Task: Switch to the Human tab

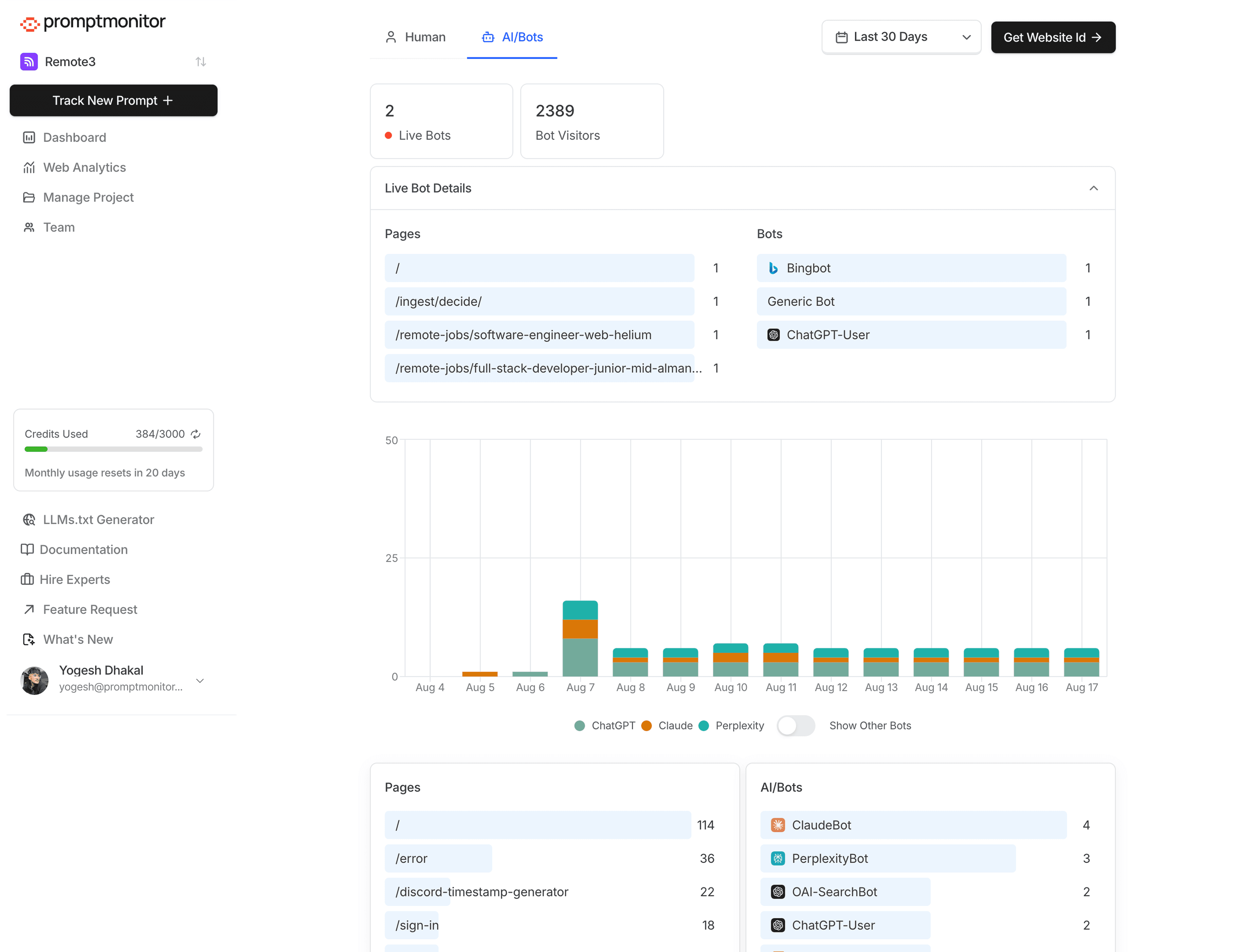Action: [x=416, y=36]
